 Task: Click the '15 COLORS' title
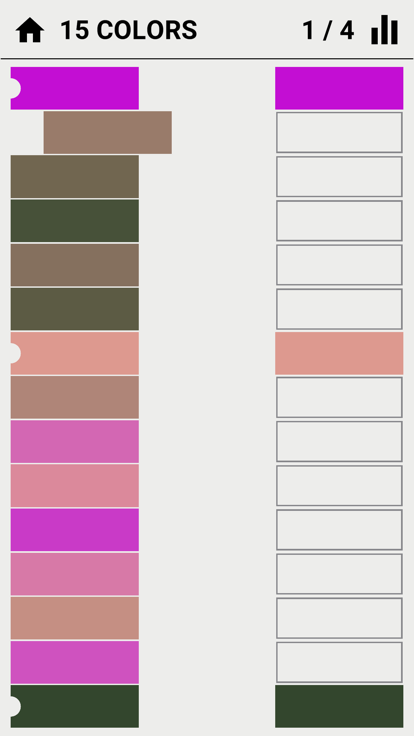129,31
